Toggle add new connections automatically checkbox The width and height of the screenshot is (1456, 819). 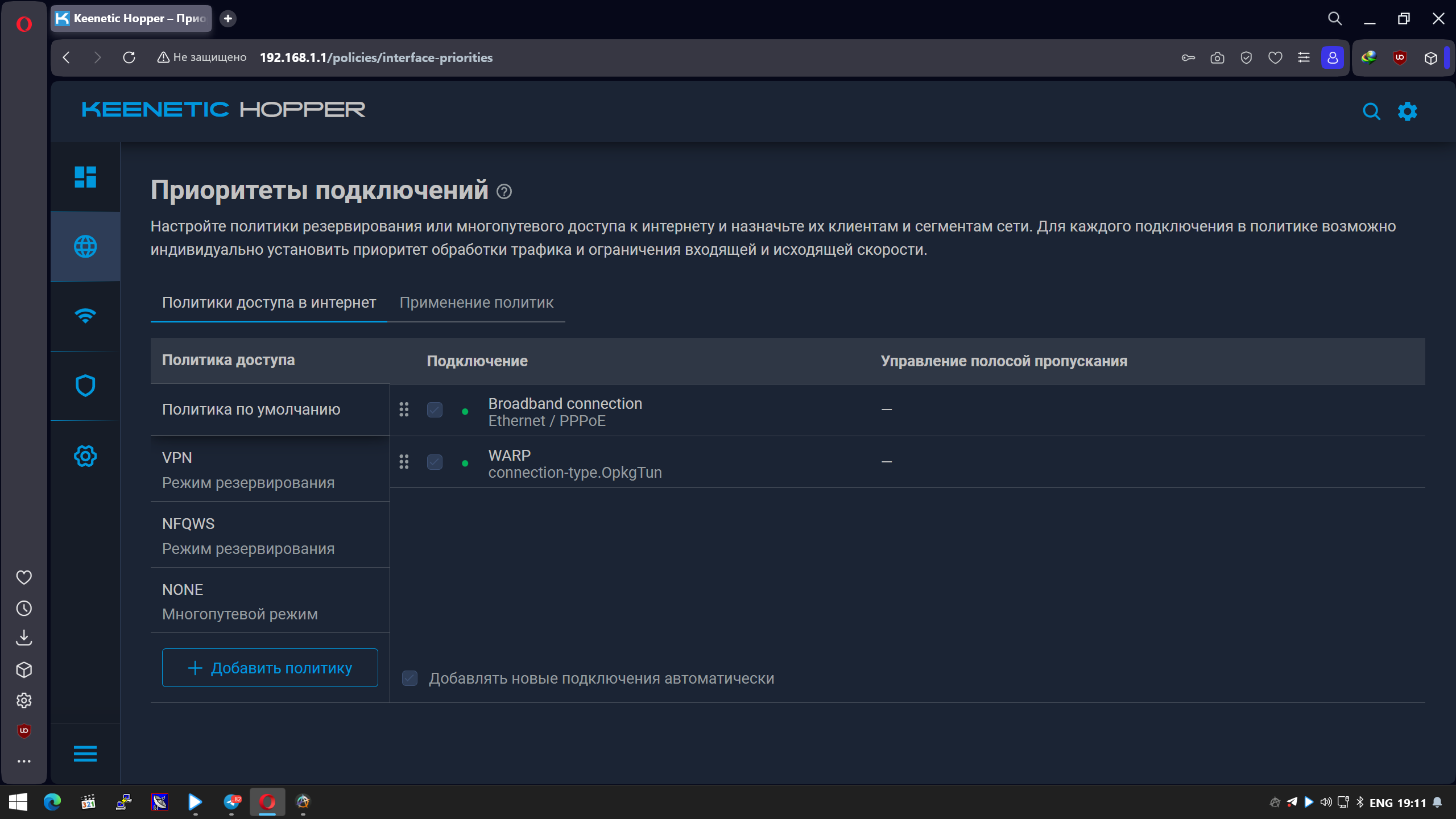pos(409,678)
